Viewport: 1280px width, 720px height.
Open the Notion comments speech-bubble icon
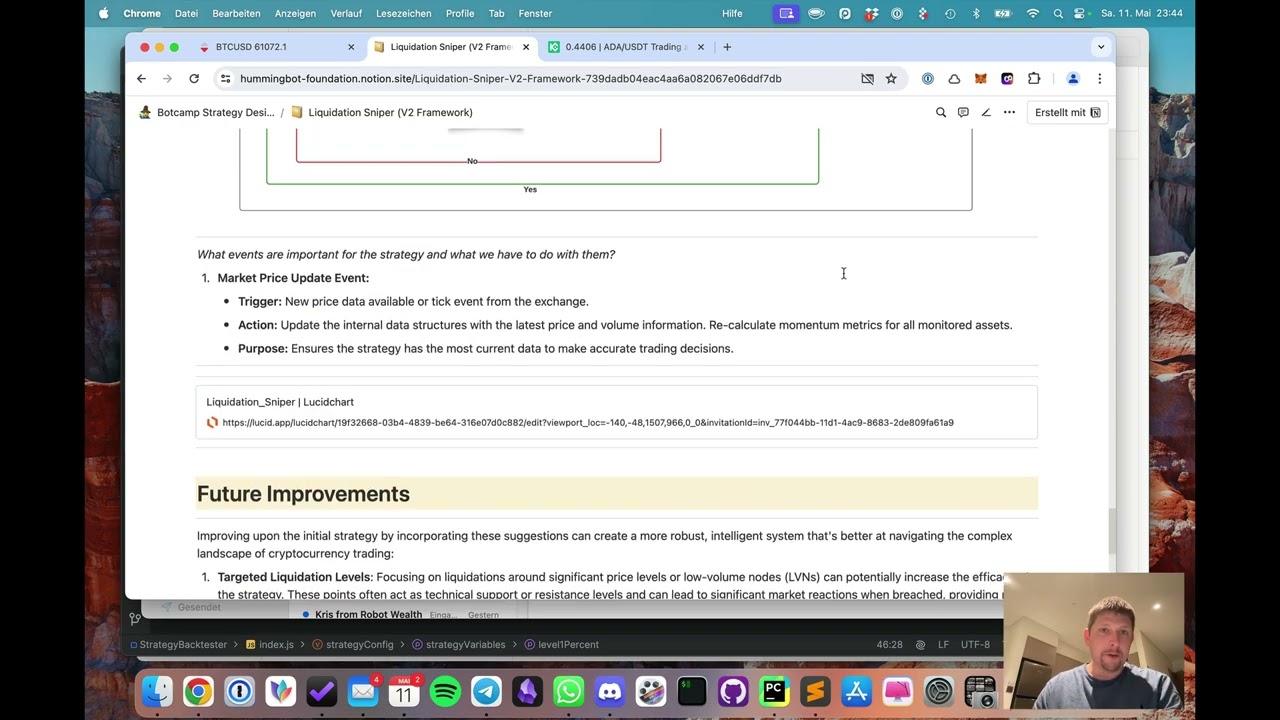click(963, 112)
